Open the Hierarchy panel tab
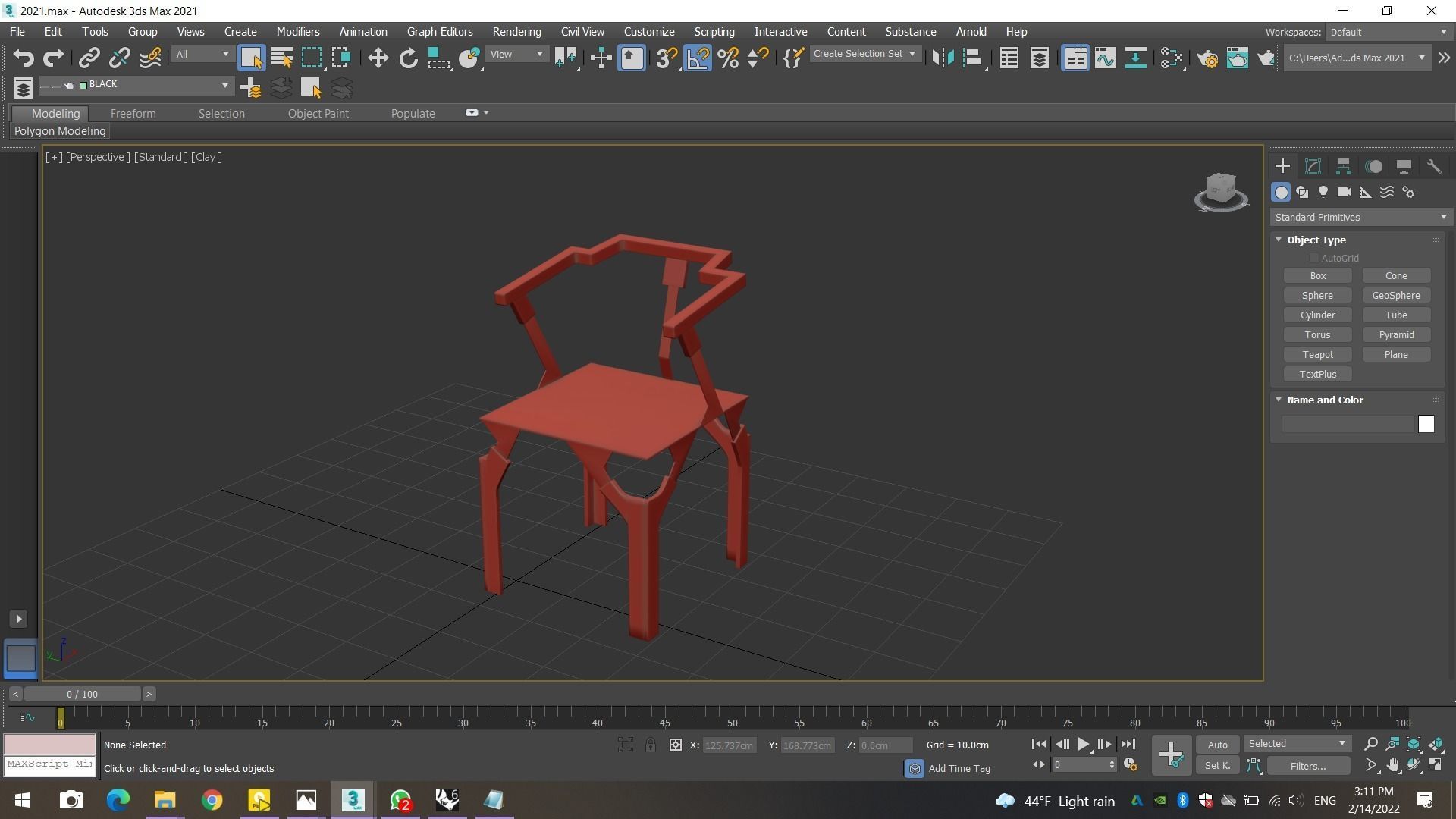The width and height of the screenshot is (1456, 819). click(1343, 167)
